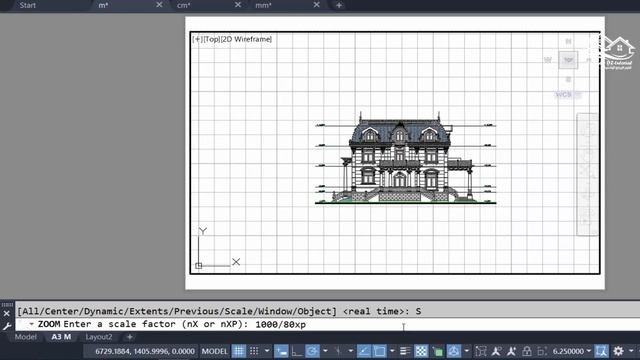Toggle polar tracking icon
The height and width of the screenshot is (360, 640).
click(312, 351)
